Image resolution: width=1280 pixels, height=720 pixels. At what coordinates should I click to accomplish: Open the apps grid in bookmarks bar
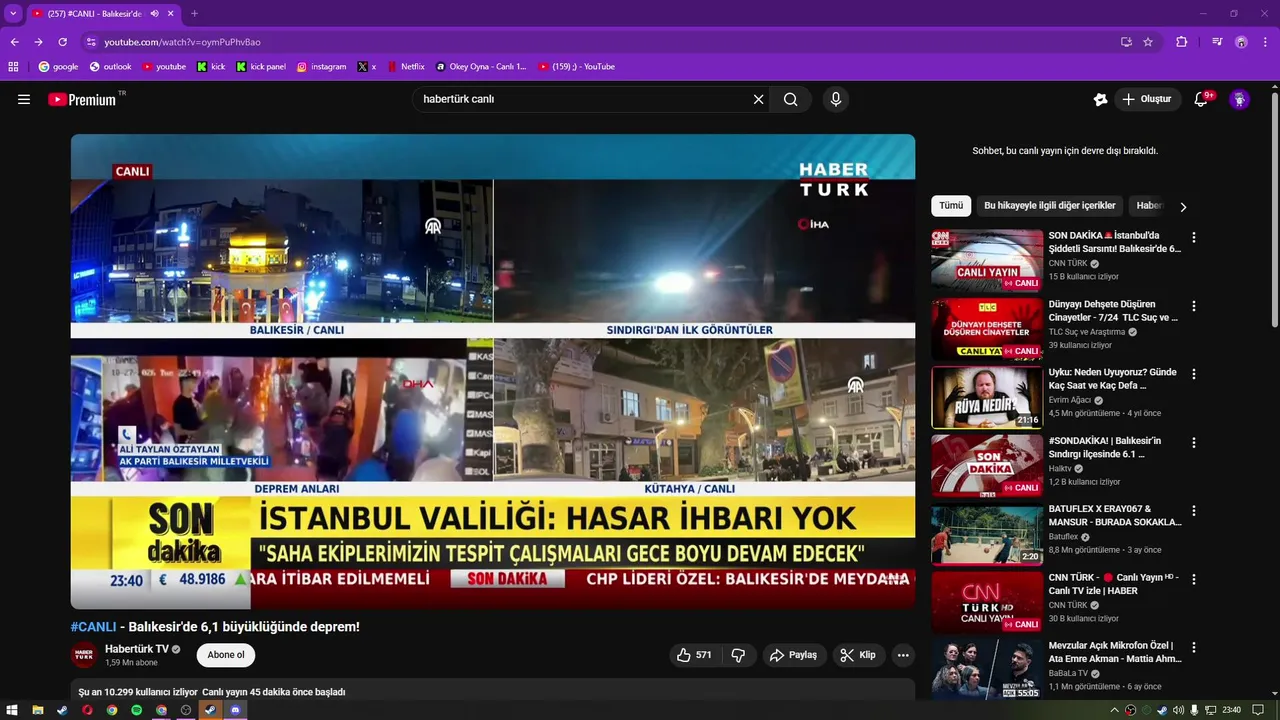tap(13, 67)
